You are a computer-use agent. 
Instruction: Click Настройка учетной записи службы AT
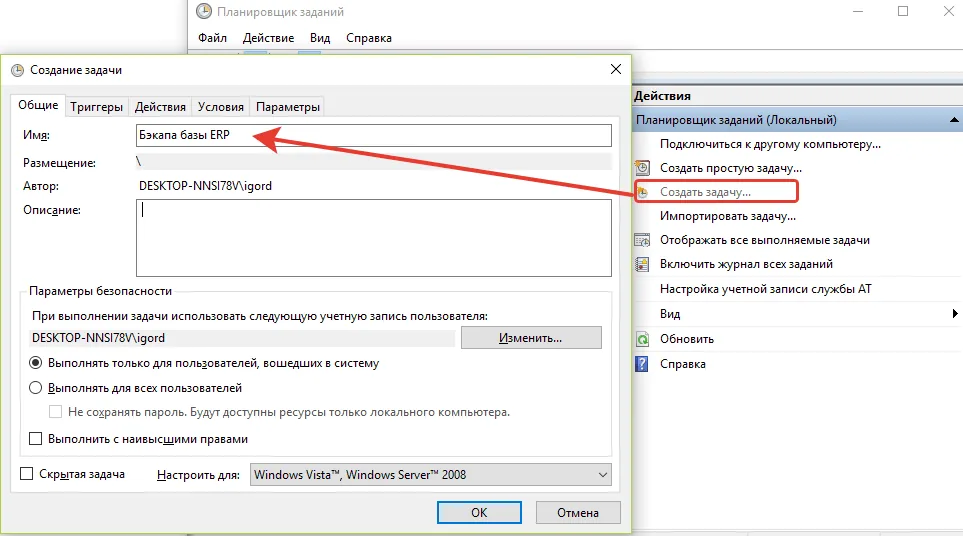point(766,289)
